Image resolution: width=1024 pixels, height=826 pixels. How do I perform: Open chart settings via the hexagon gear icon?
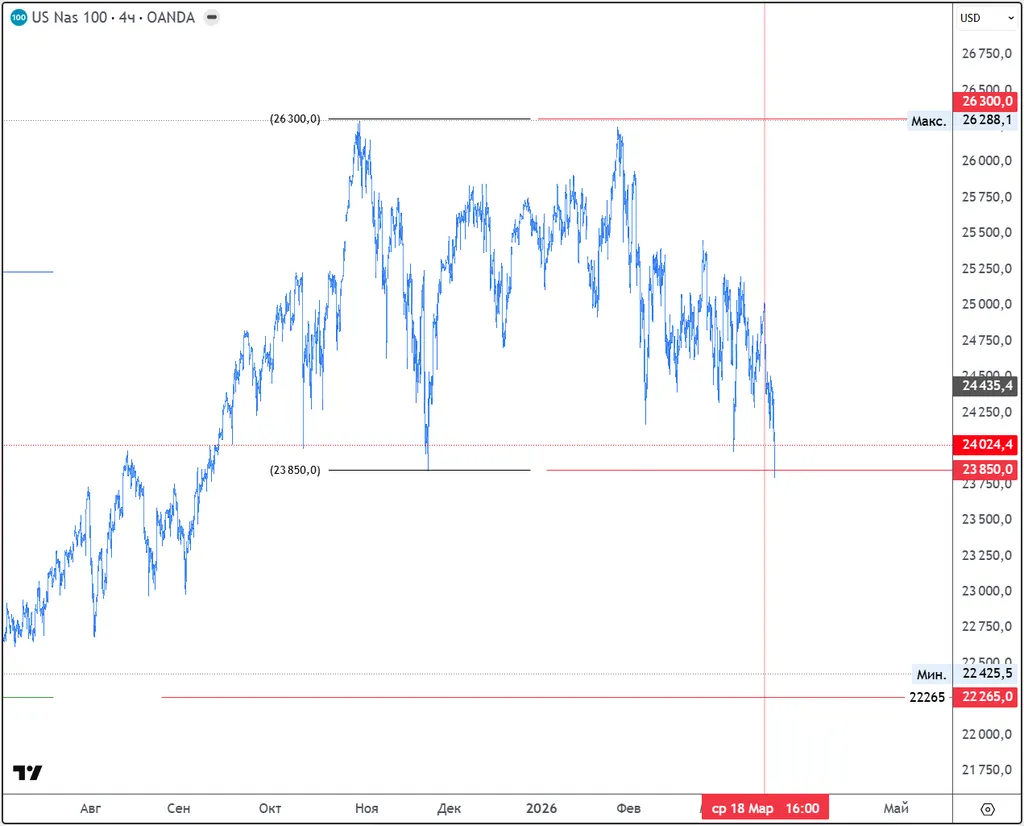pyautogui.click(x=987, y=809)
